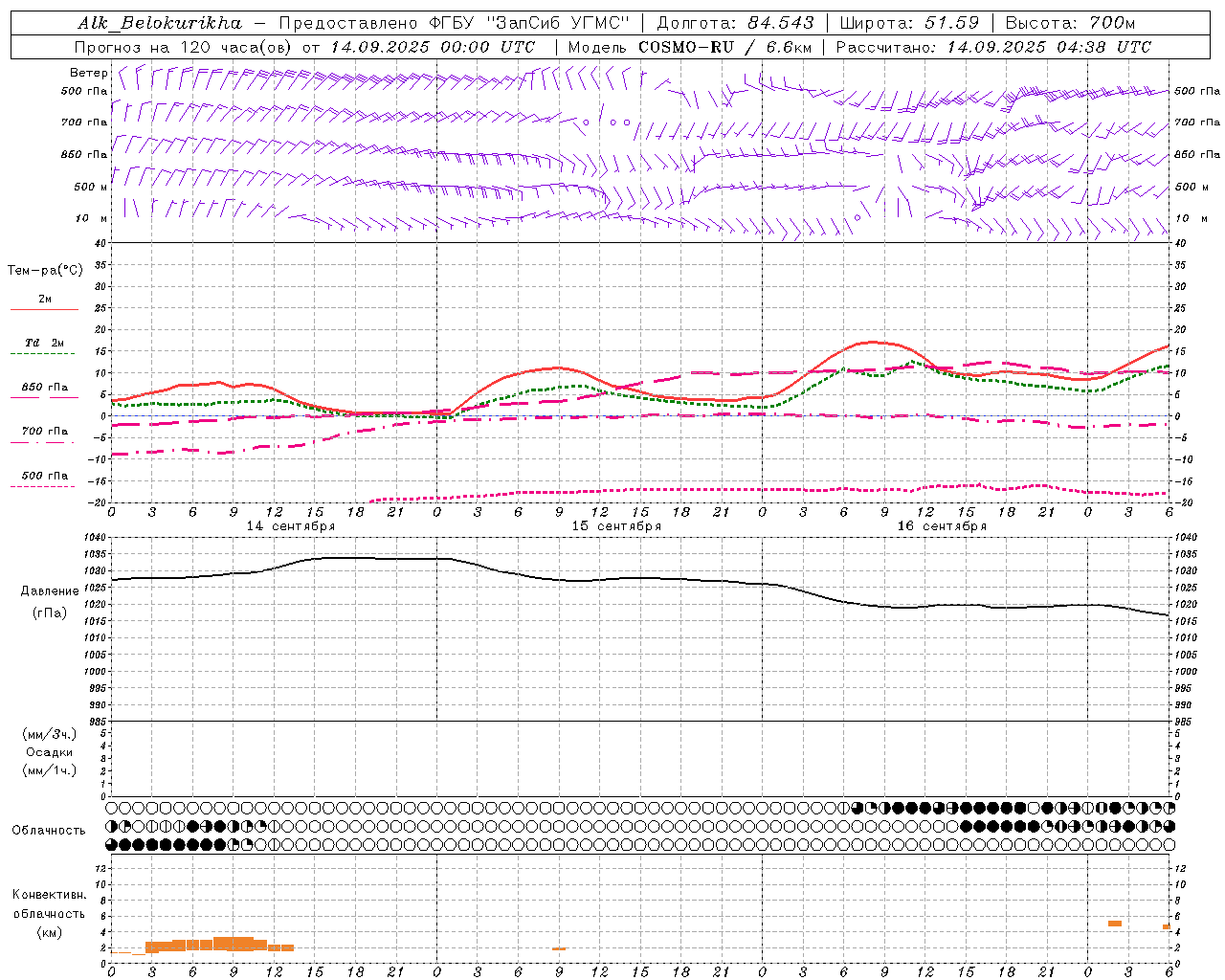The image size is (1225, 980).
Task: Click the '15 сентября' date label
Action: pyautogui.click(x=616, y=526)
